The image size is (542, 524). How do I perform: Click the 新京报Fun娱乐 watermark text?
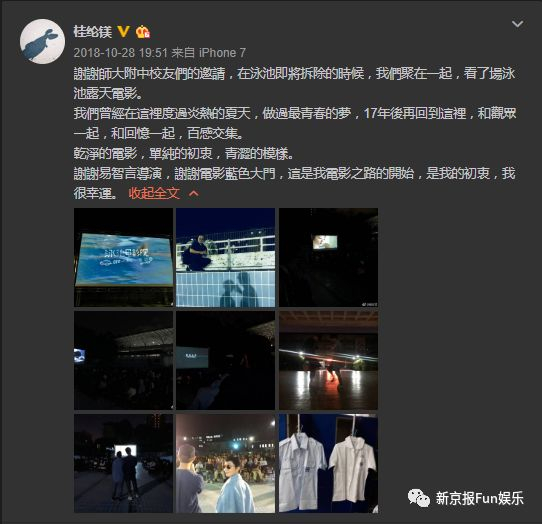(479, 498)
